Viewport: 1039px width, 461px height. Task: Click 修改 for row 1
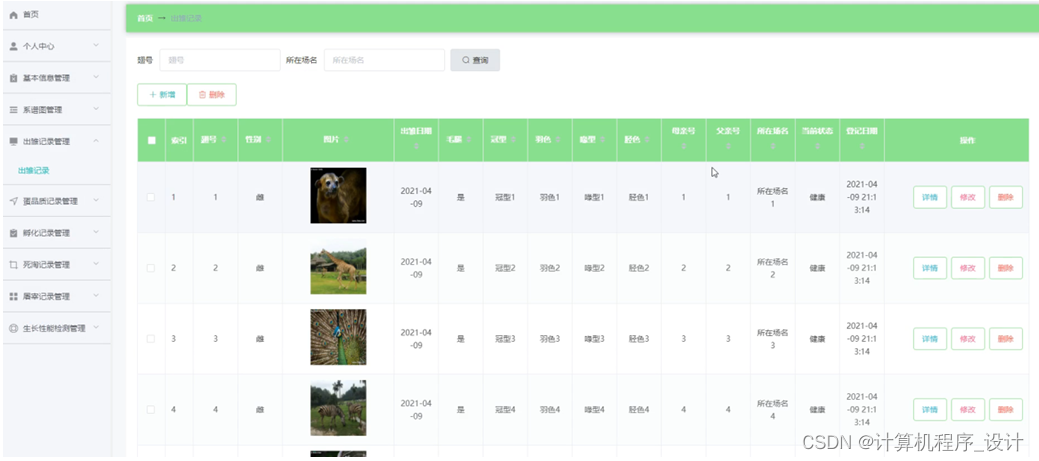click(x=968, y=197)
